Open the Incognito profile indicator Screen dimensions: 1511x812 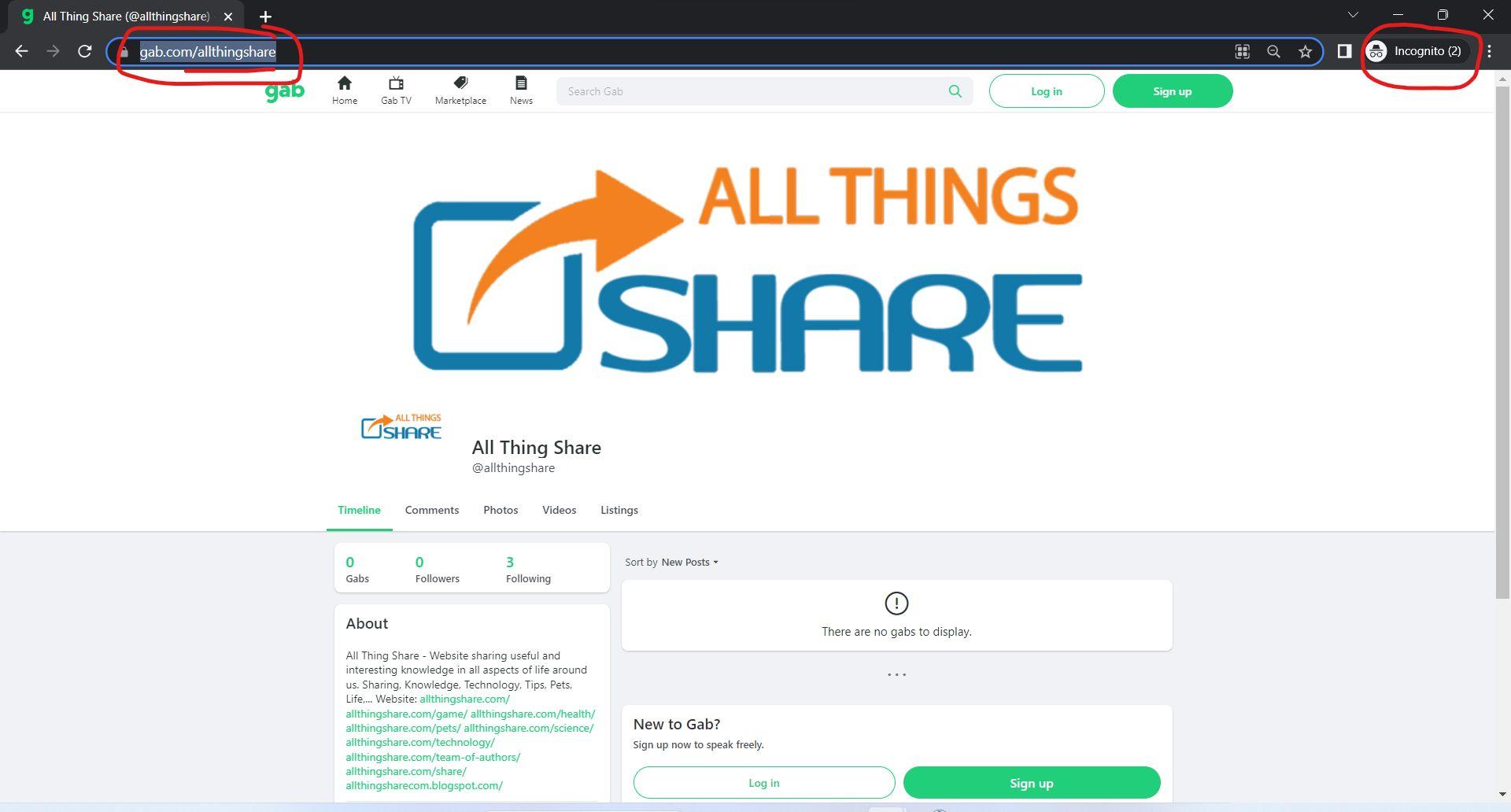pos(1417,51)
